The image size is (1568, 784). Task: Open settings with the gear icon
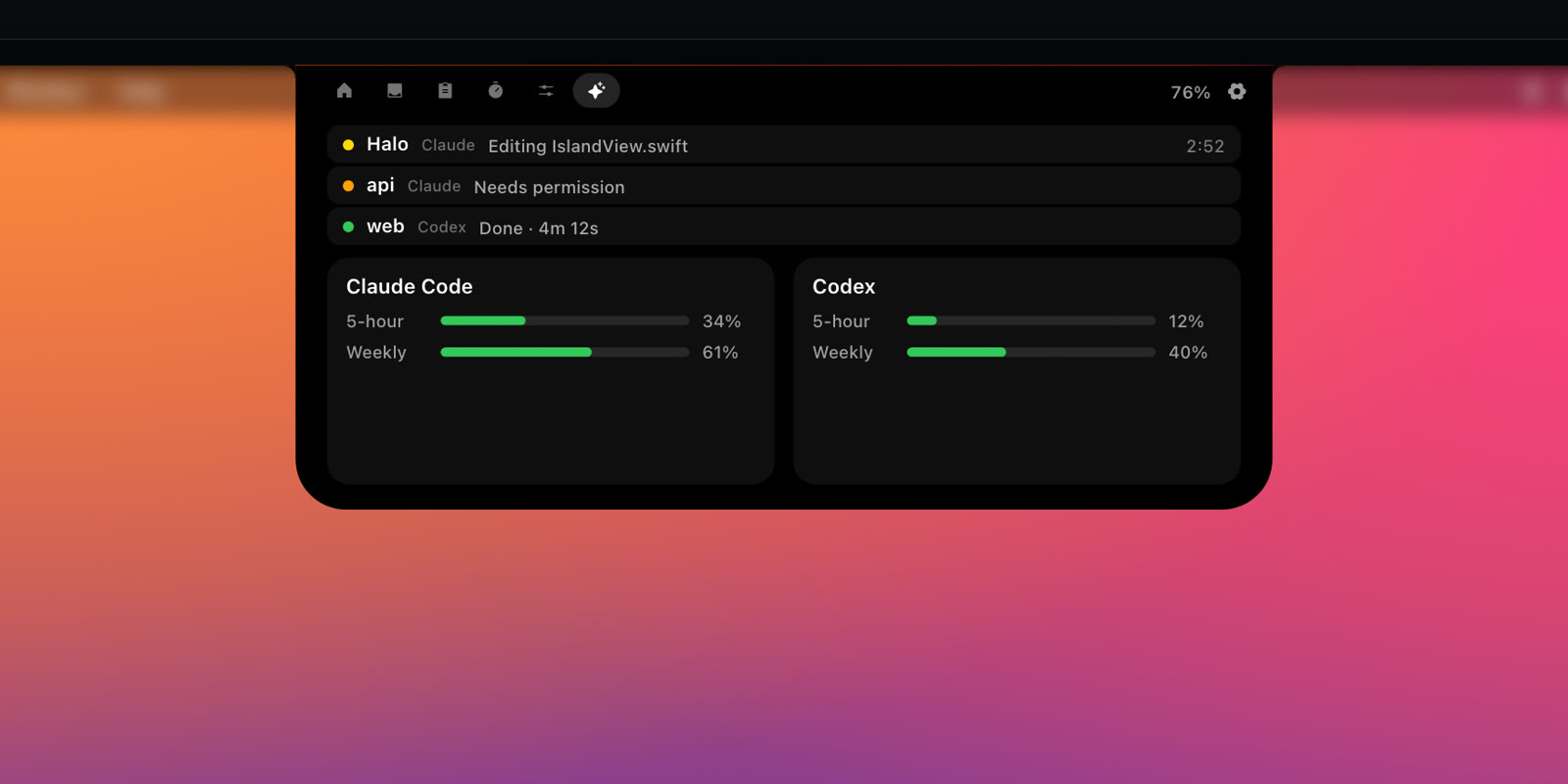(x=1237, y=91)
